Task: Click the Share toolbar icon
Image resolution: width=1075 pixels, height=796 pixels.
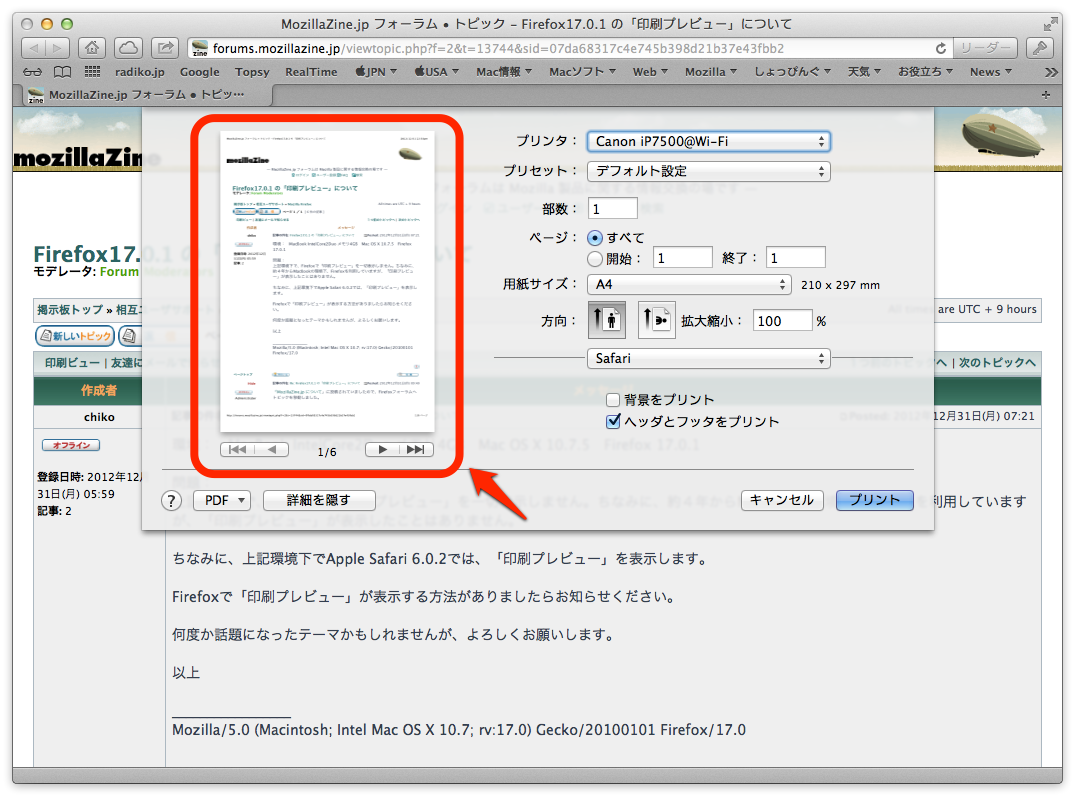Action: (165, 47)
